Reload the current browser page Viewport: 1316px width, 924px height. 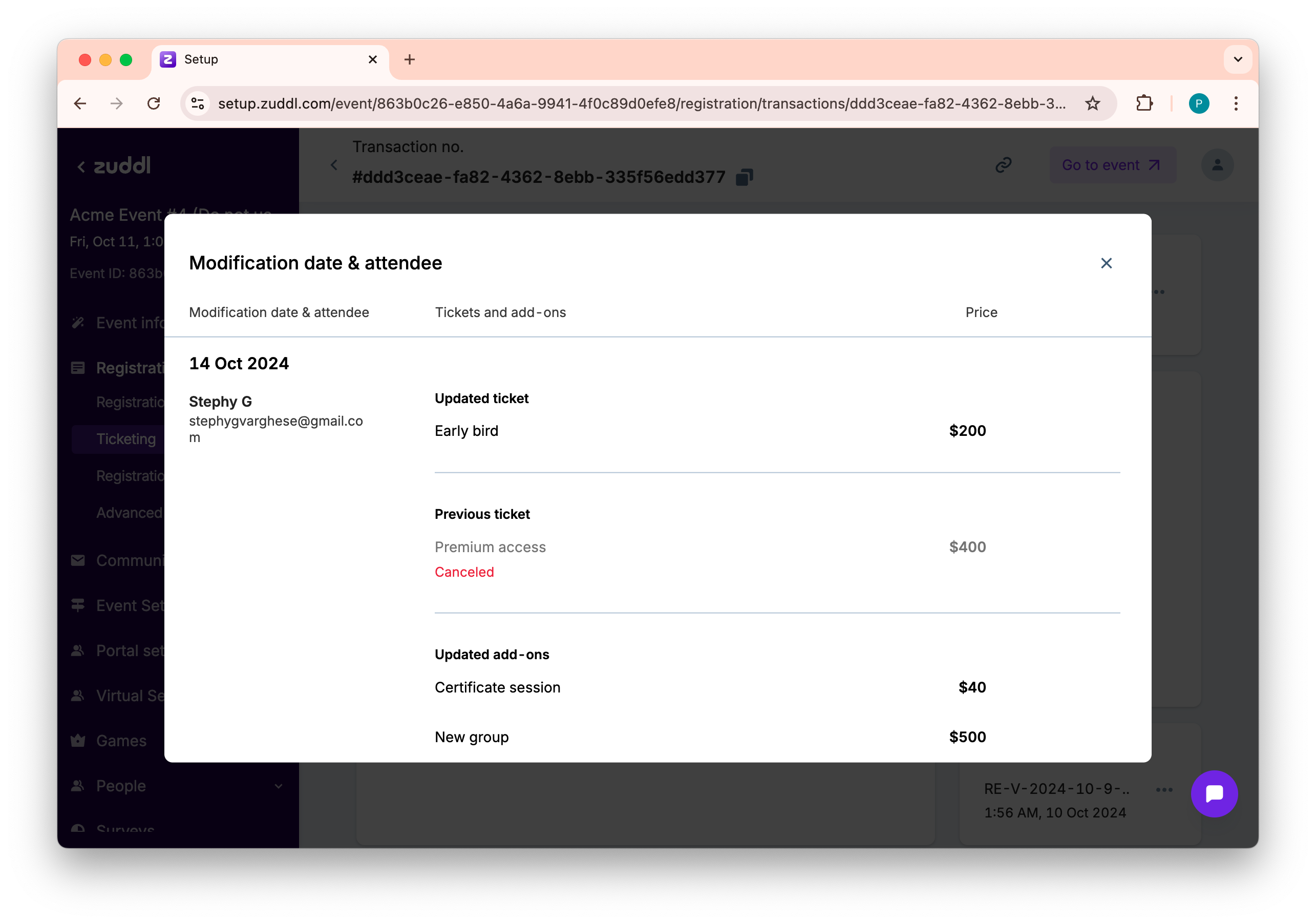pyautogui.click(x=154, y=104)
